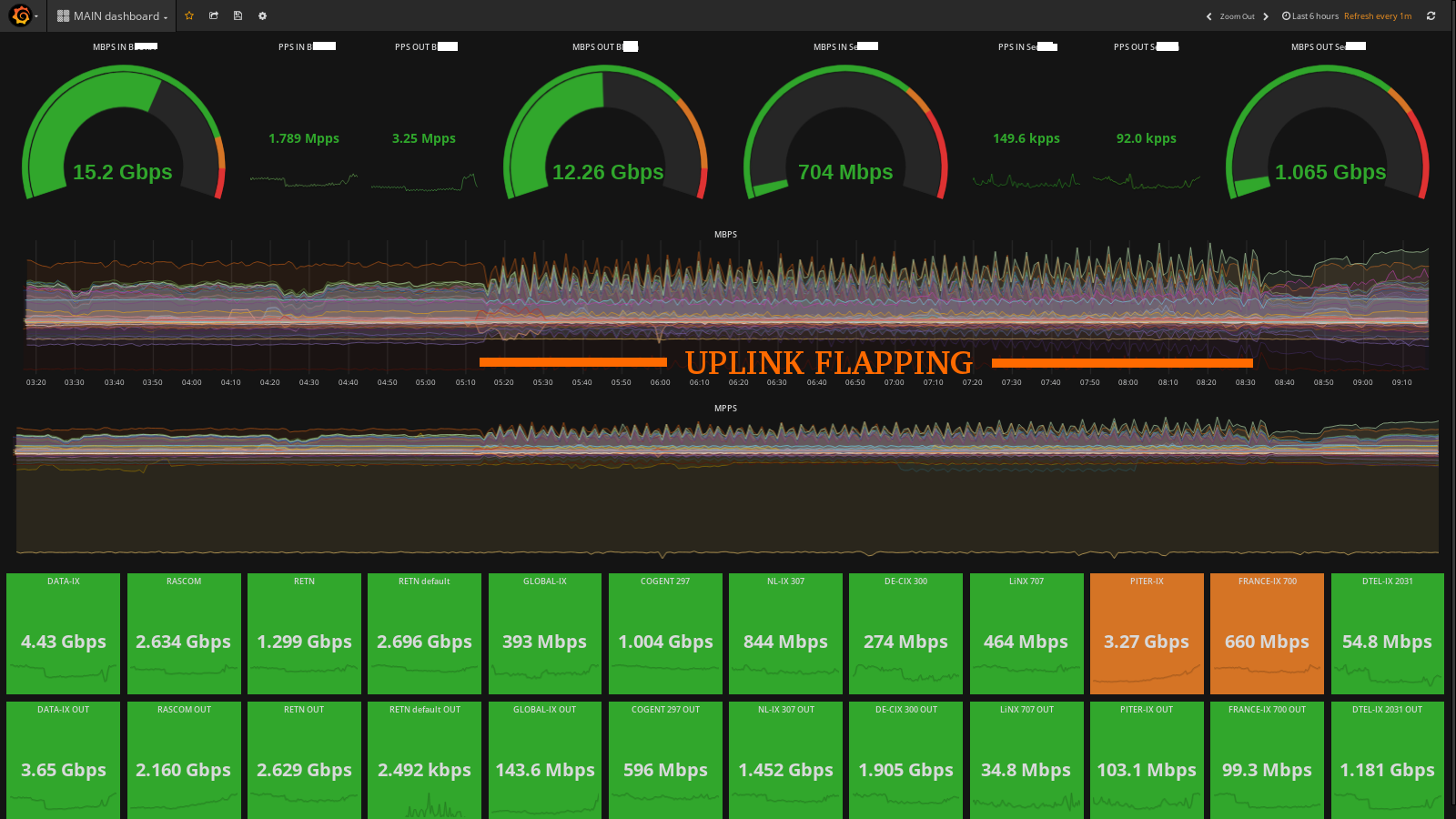
Task: Click the Grafana logo
Action: tap(18, 15)
